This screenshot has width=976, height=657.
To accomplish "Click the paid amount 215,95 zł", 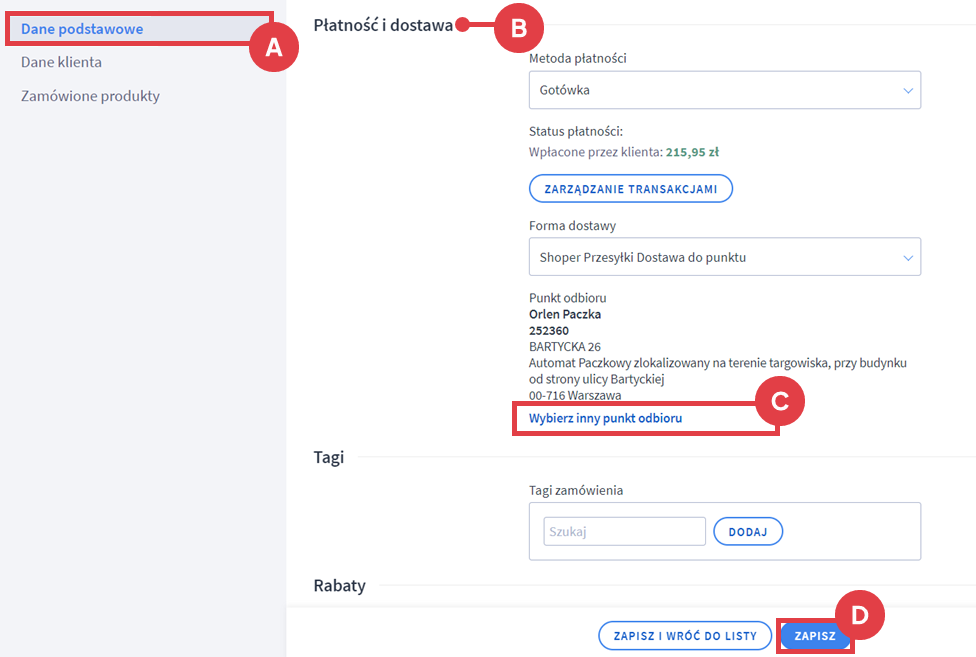I will point(693,153).
